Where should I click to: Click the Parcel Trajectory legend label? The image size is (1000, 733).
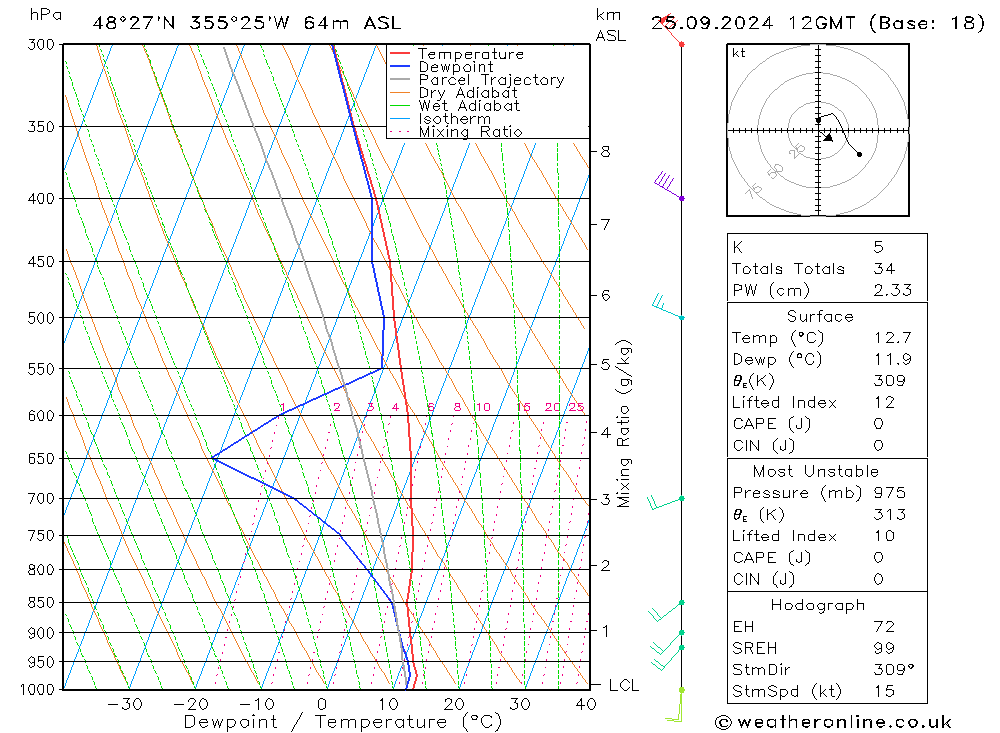(492, 80)
